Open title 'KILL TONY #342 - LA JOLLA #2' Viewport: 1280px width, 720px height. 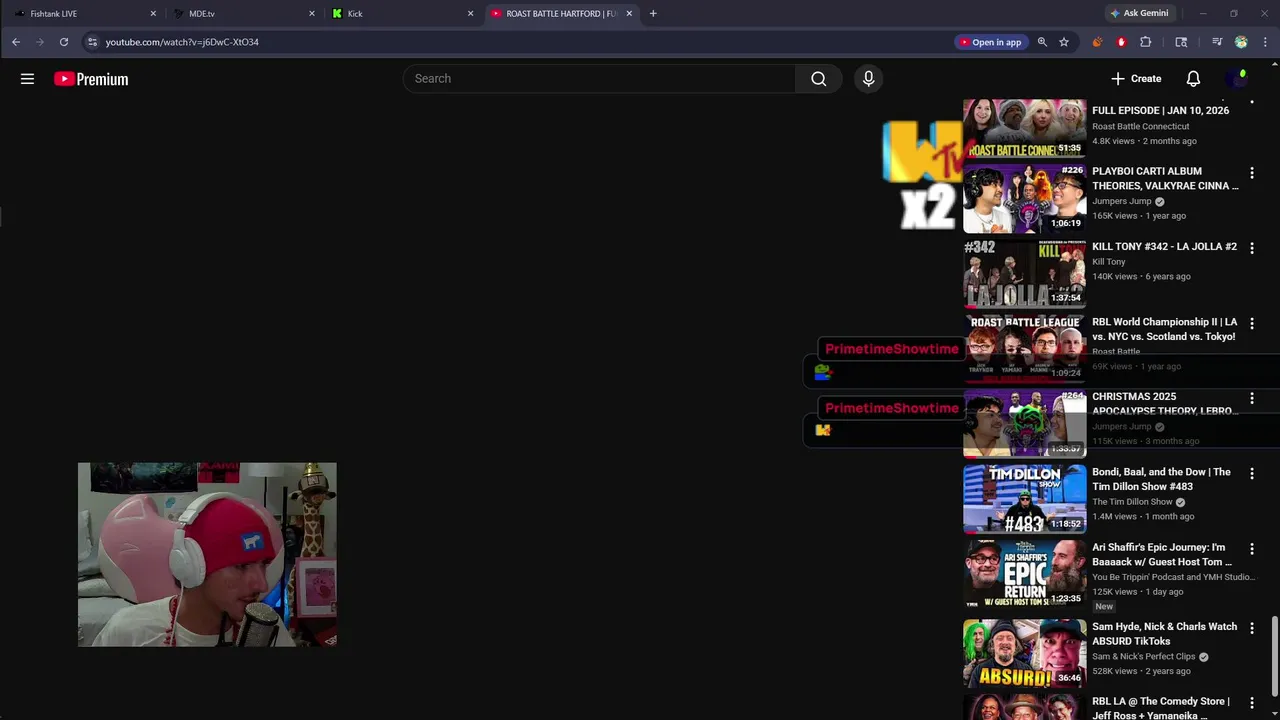[1164, 246]
